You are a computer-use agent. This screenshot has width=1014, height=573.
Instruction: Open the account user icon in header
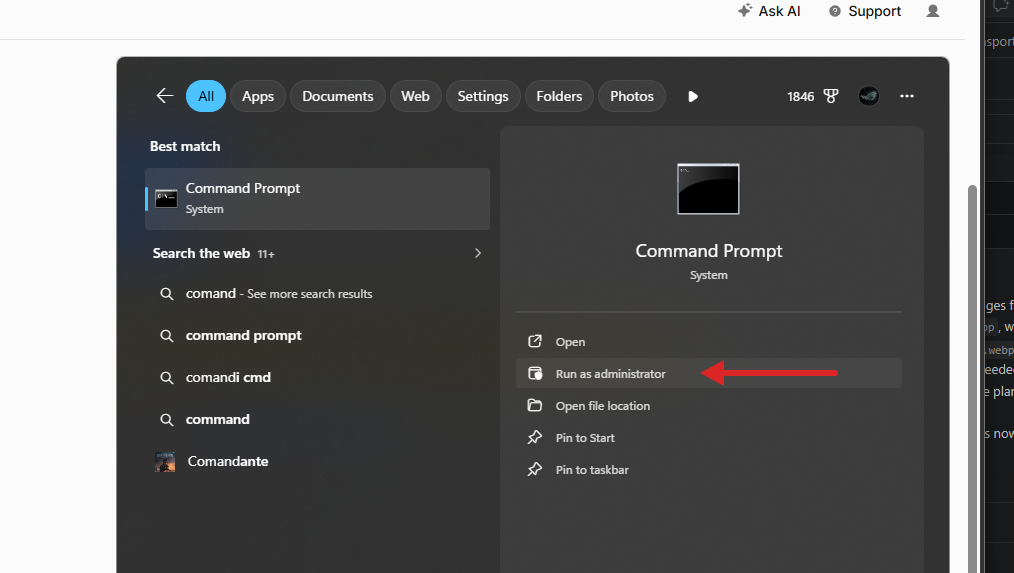pos(933,11)
